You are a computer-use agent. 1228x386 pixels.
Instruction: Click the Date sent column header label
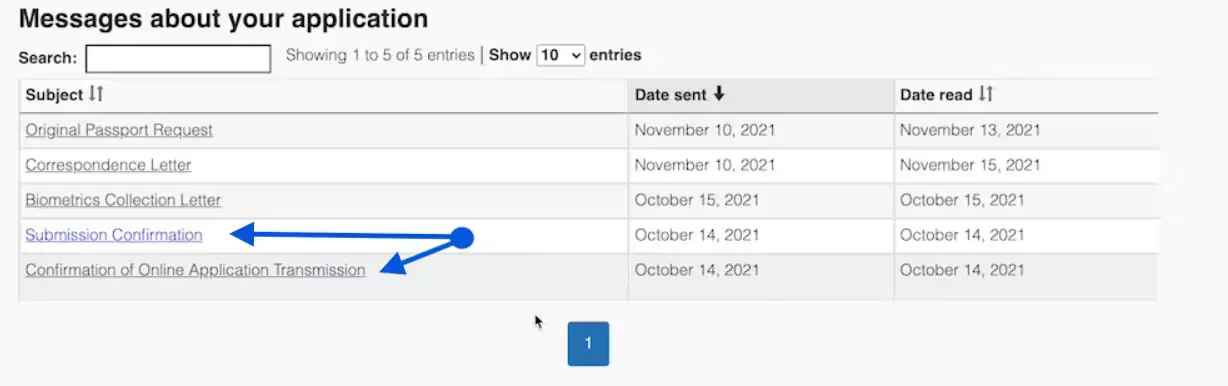click(671, 95)
